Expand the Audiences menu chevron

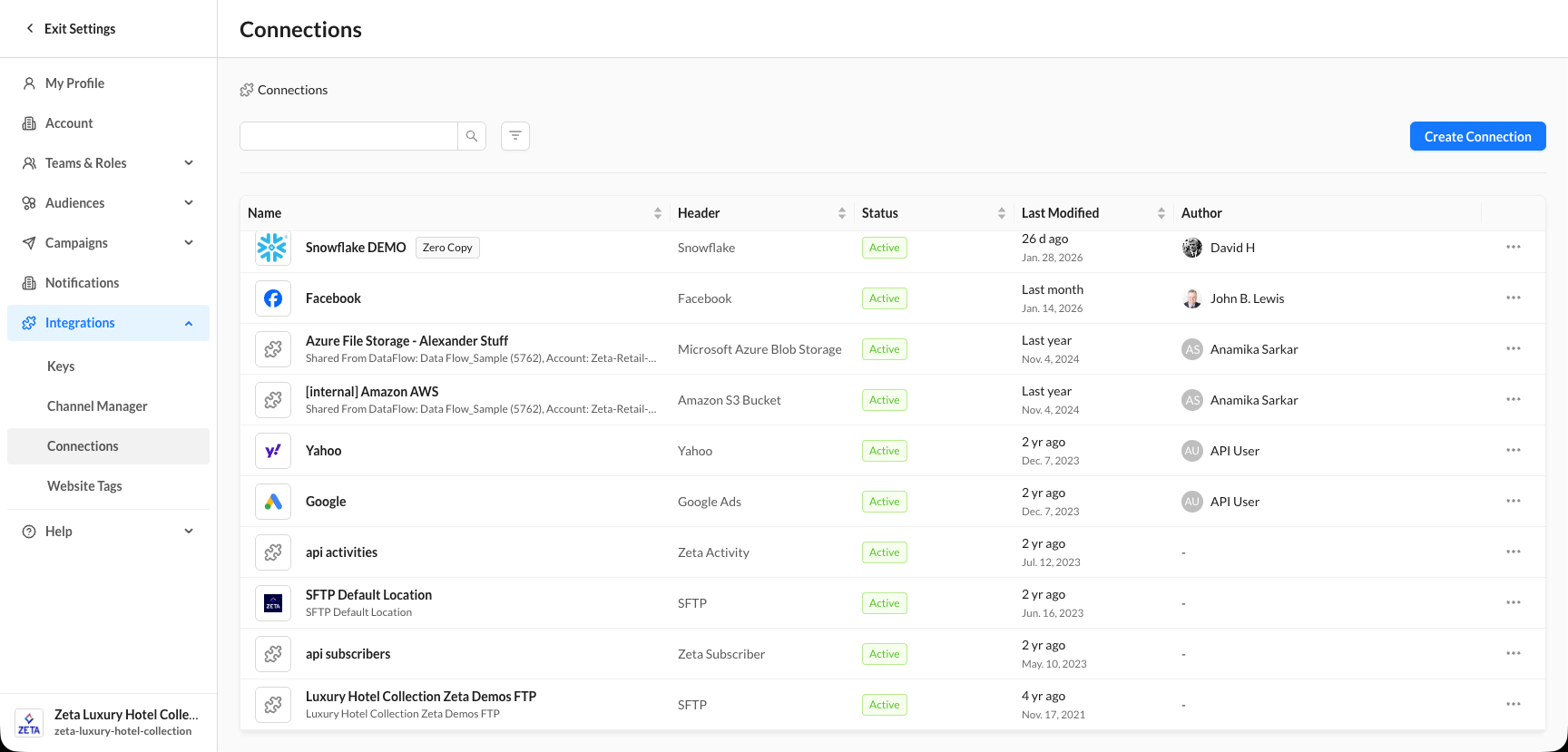[x=189, y=203]
